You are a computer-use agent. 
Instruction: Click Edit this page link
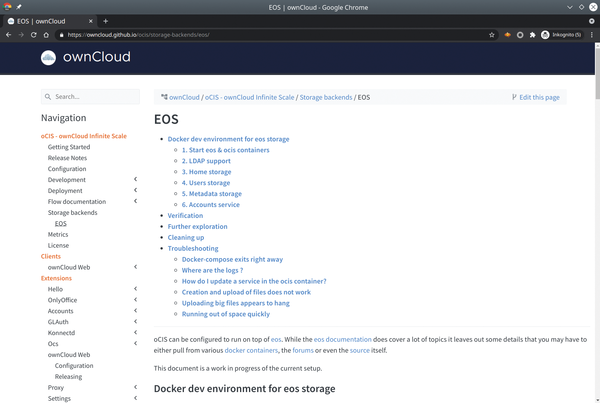click(x=536, y=97)
